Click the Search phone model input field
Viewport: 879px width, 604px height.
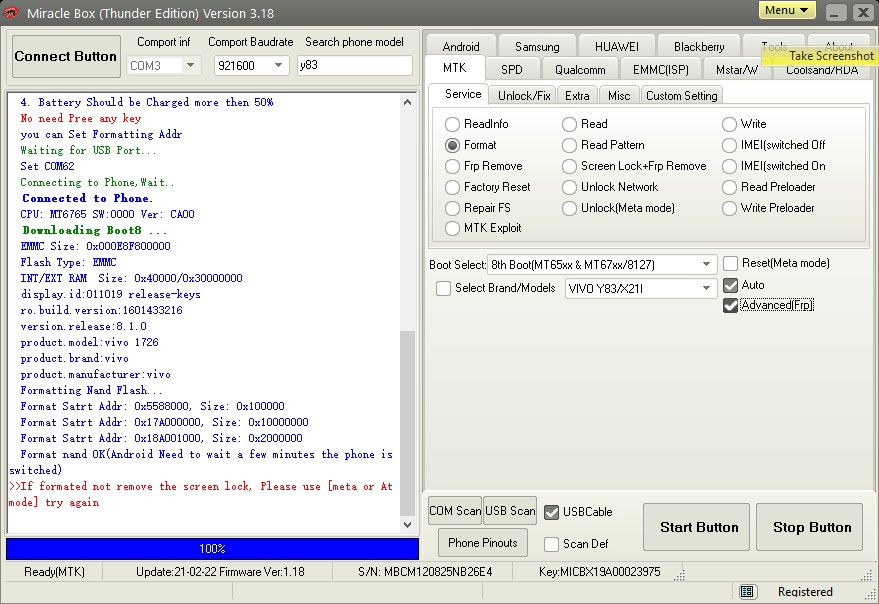pyautogui.click(x=354, y=66)
